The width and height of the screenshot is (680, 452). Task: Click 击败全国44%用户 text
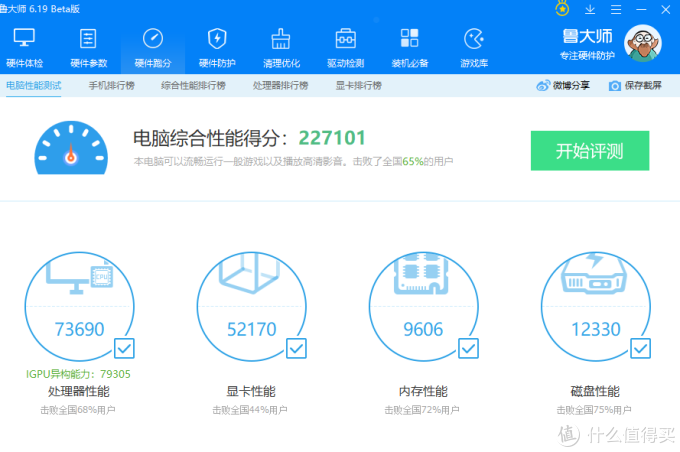point(250,410)
